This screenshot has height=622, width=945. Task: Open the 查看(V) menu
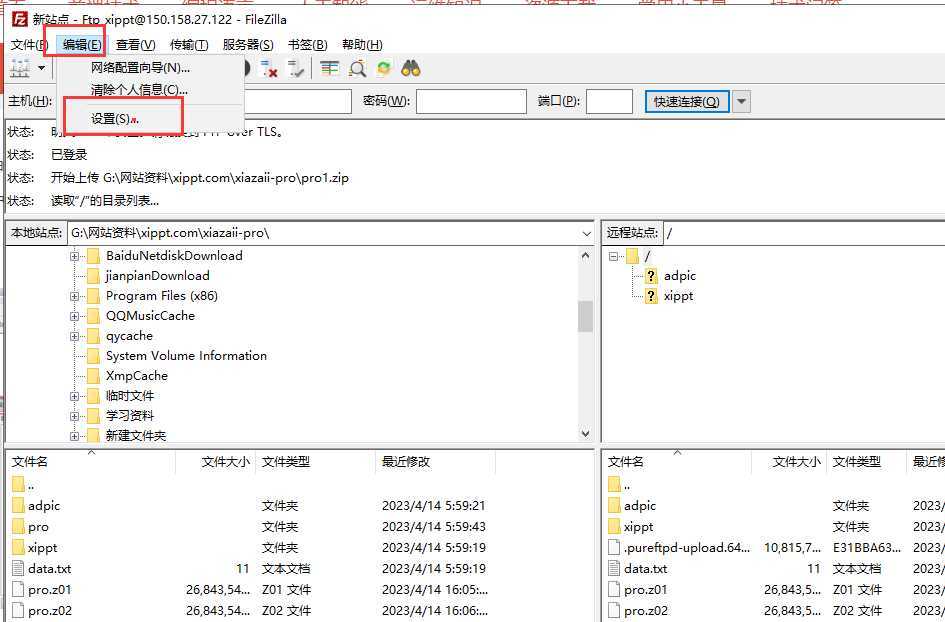coord(136,45)
